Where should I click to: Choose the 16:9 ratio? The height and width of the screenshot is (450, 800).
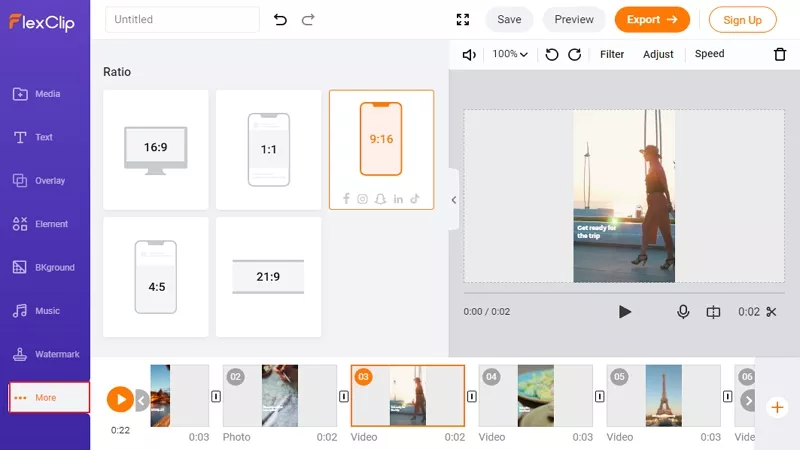point(156,149)
